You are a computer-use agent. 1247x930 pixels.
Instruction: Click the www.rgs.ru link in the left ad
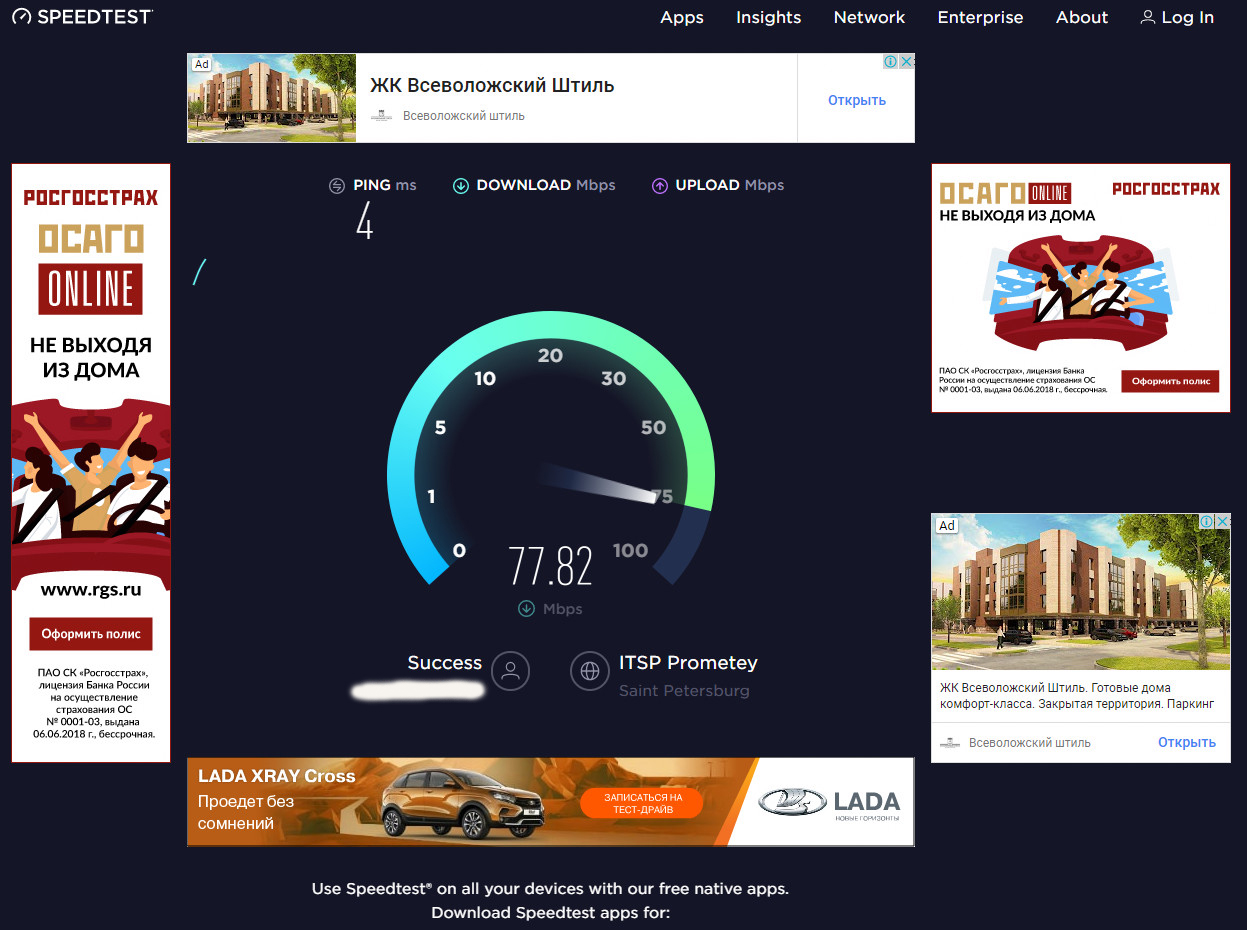click(91, 590)
